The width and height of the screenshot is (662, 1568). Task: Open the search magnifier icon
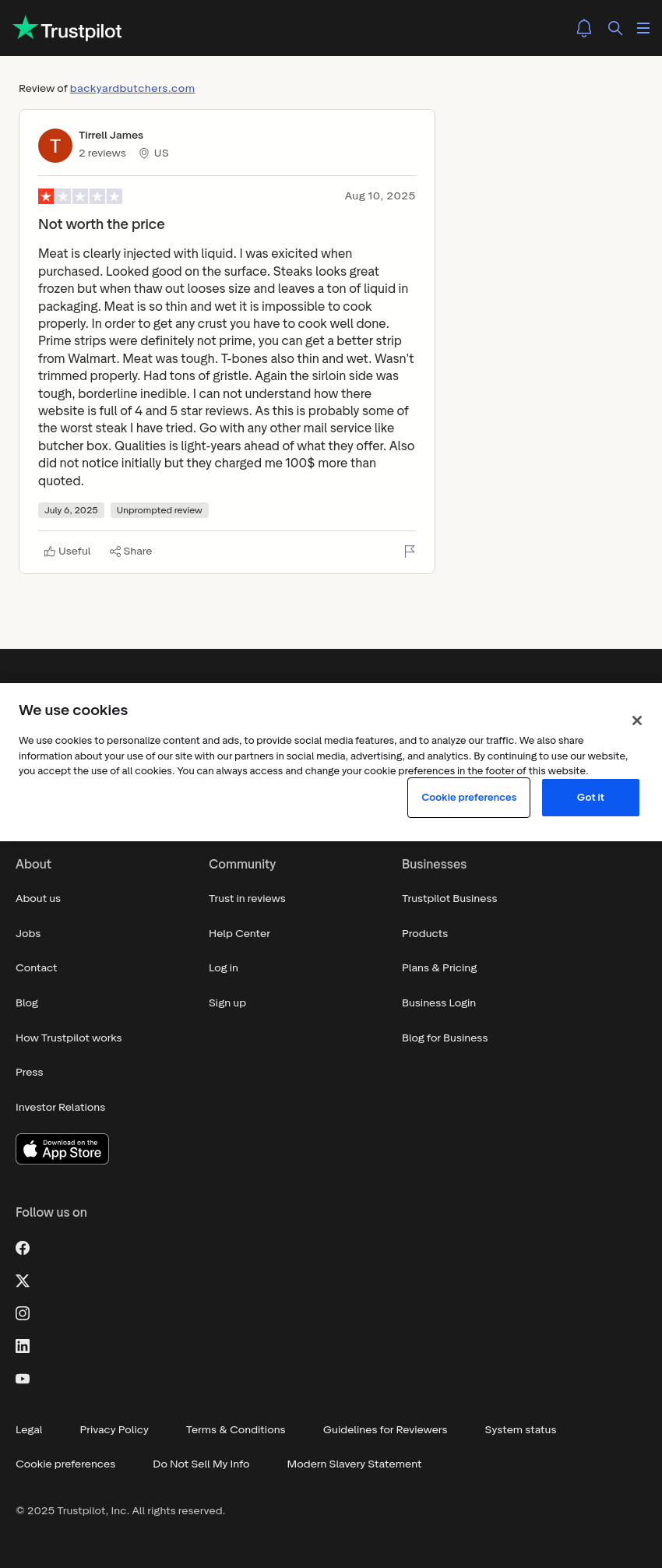(615, 28)
